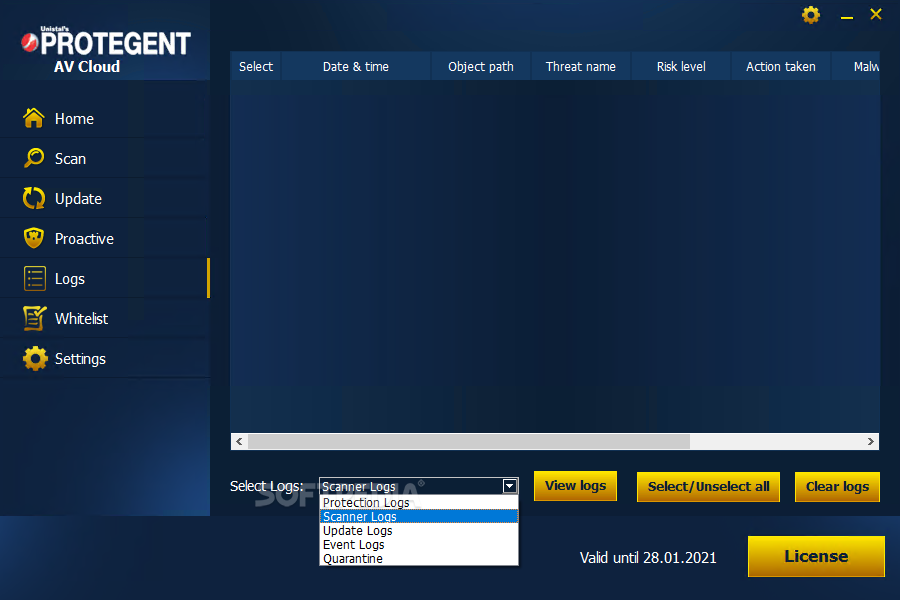The height and width of the screenshot is (600, 900).
Task: Open the Update section label
Action: [78, 199]
